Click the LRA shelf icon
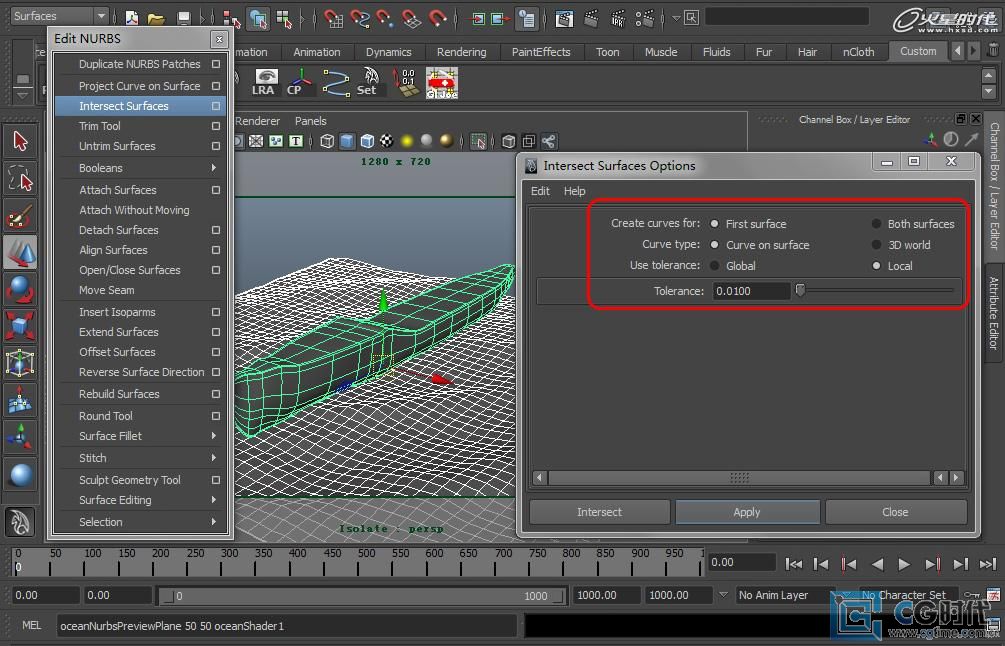This screenshot has height=646, width=1005. coord(265,83)
